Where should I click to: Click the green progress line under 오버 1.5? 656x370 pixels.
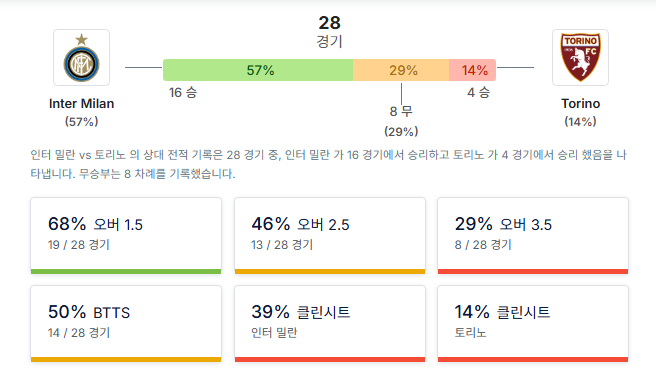click(x=126, y=272)
